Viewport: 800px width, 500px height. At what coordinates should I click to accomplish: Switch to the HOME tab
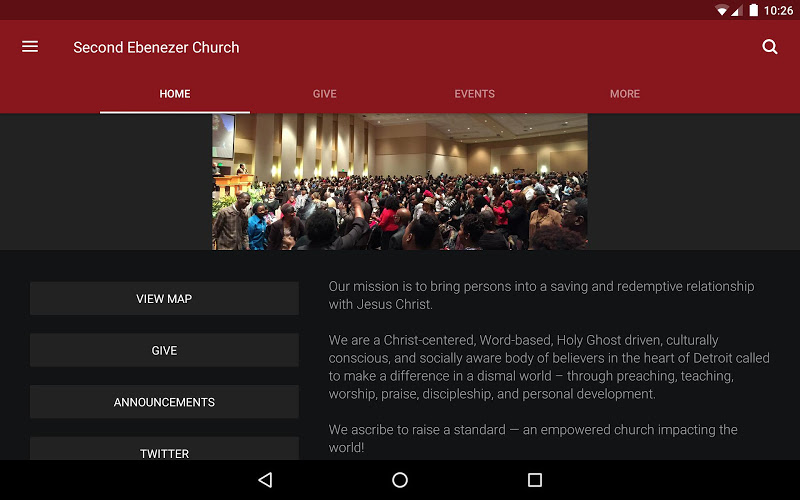pyautogui.click(x=175, y=94)
